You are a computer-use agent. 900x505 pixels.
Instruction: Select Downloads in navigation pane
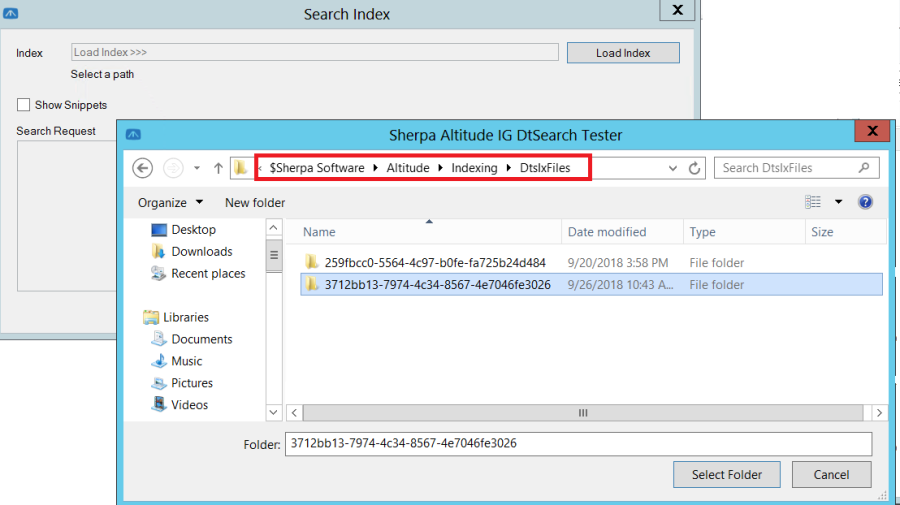coord(201,252)
